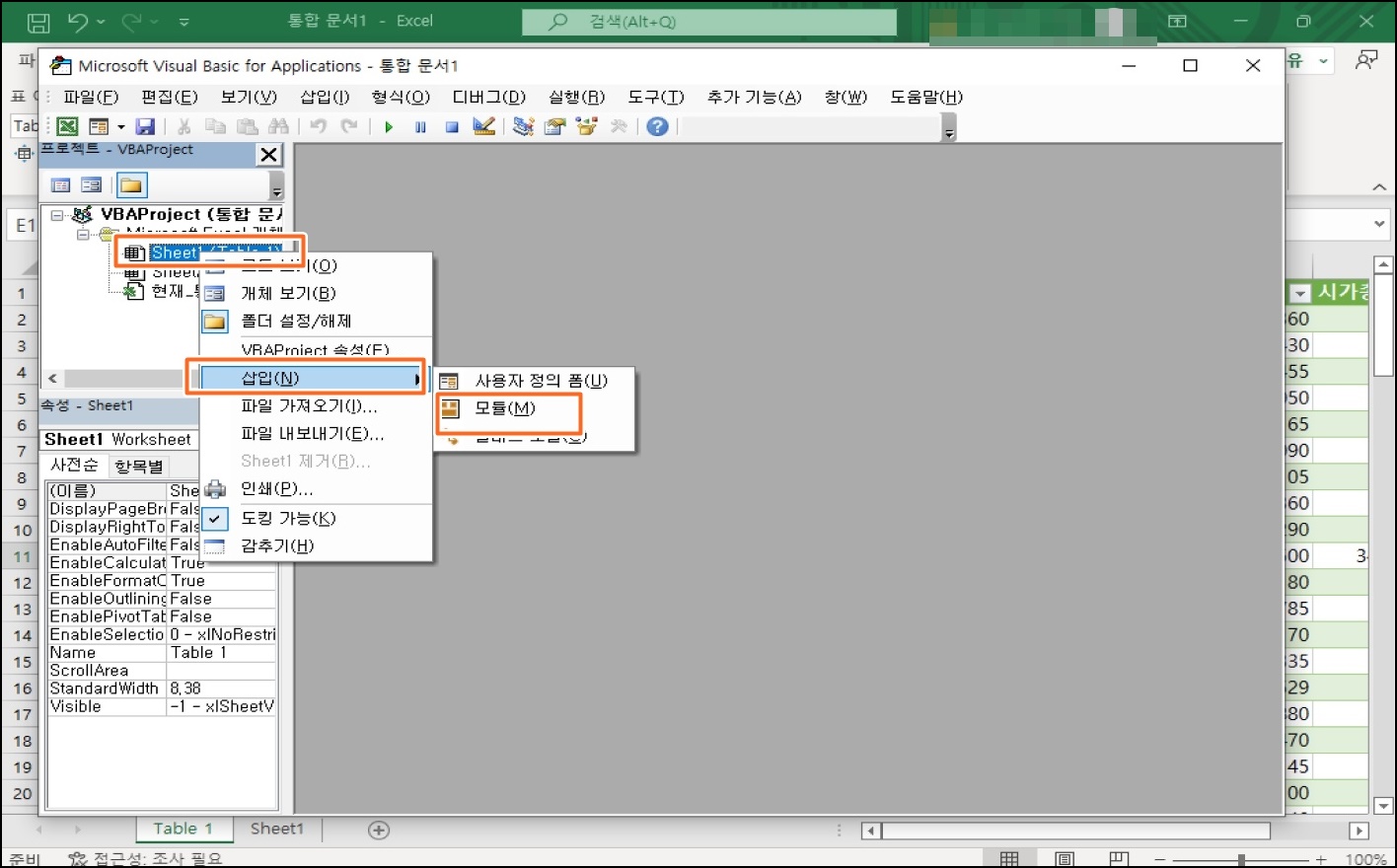Toggle 도킹 가능(K) checked option

(316, 518)
